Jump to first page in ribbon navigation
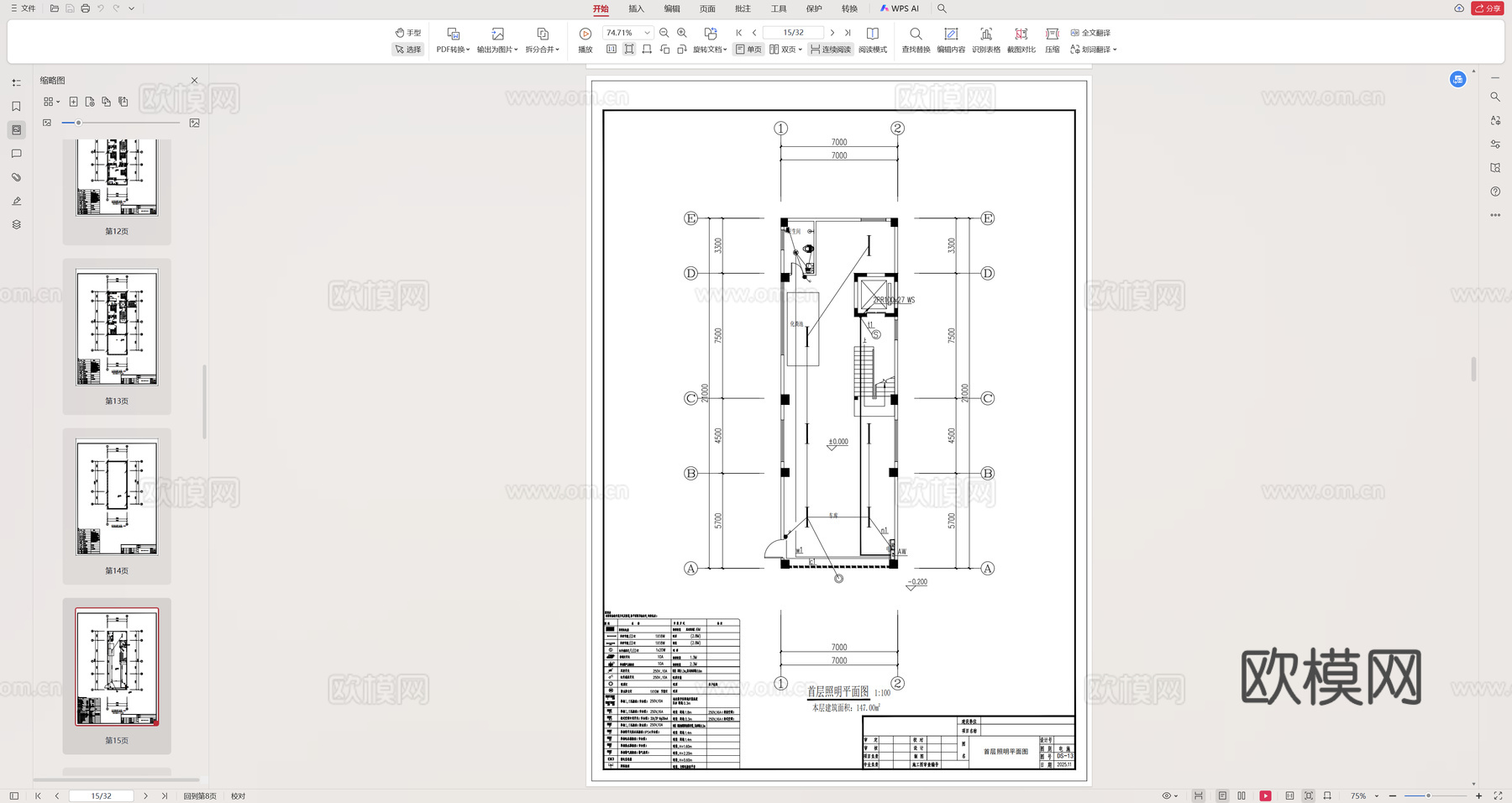The image size is (1512, 803). coord(739,33)
